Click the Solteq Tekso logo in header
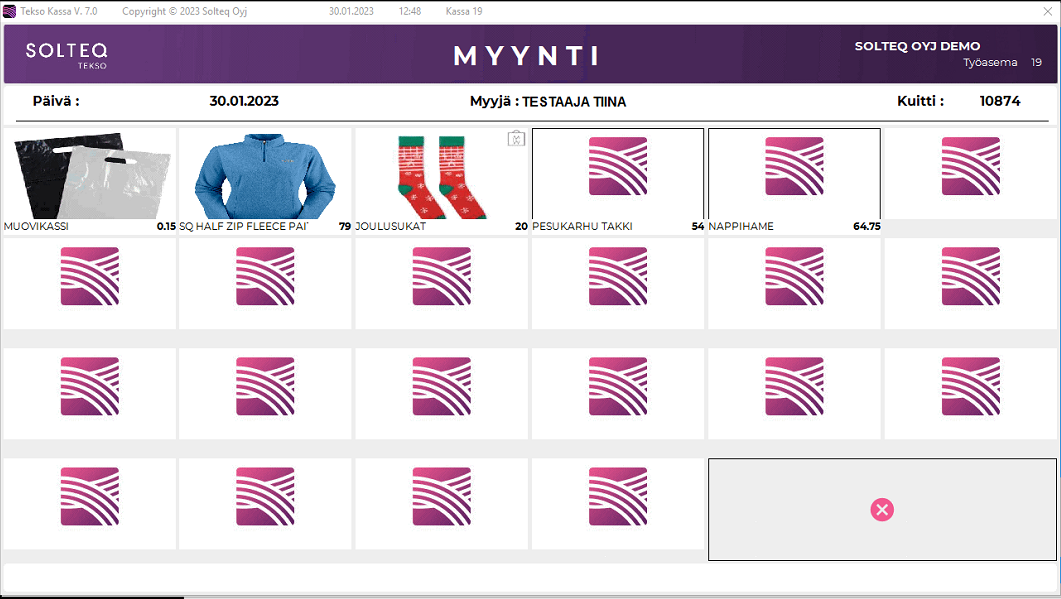The width and height of the screenshot is (1061, 599). coord(67,54)
